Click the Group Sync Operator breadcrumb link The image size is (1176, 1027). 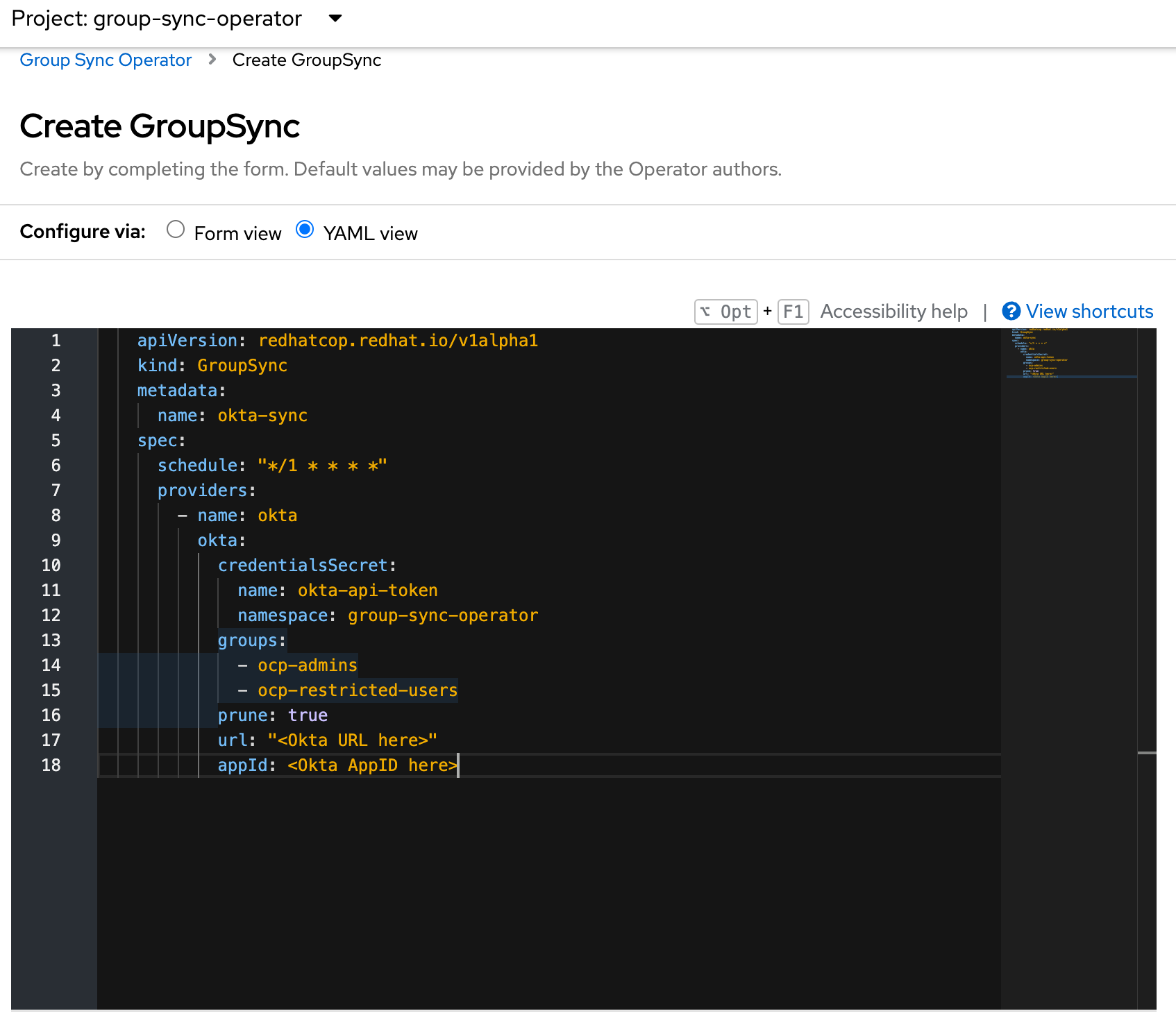106,60
